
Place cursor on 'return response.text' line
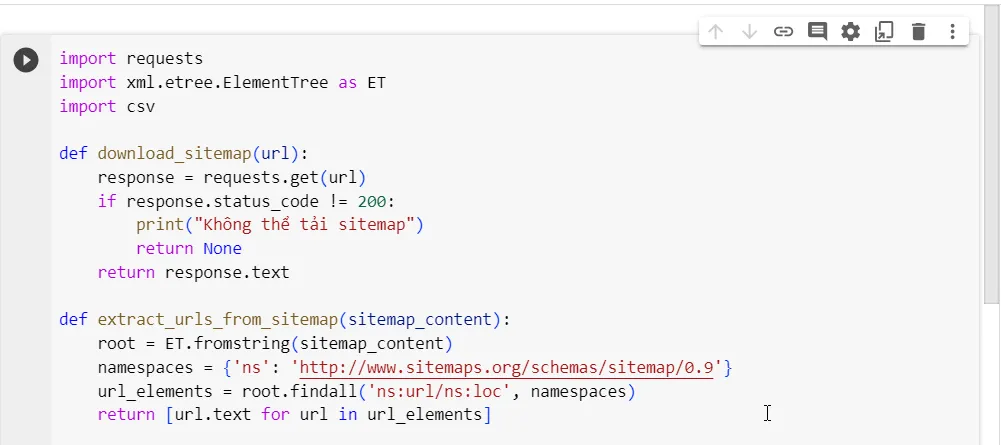(193, 272)
